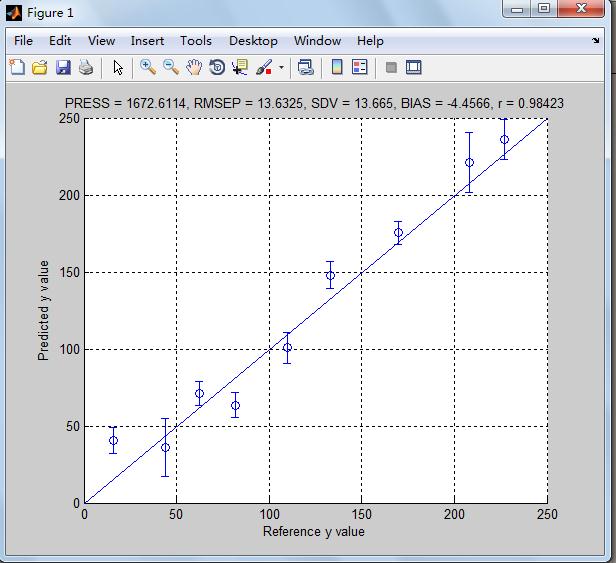Print the figure using printer icon
616x563 pixels.
(86, 68)
